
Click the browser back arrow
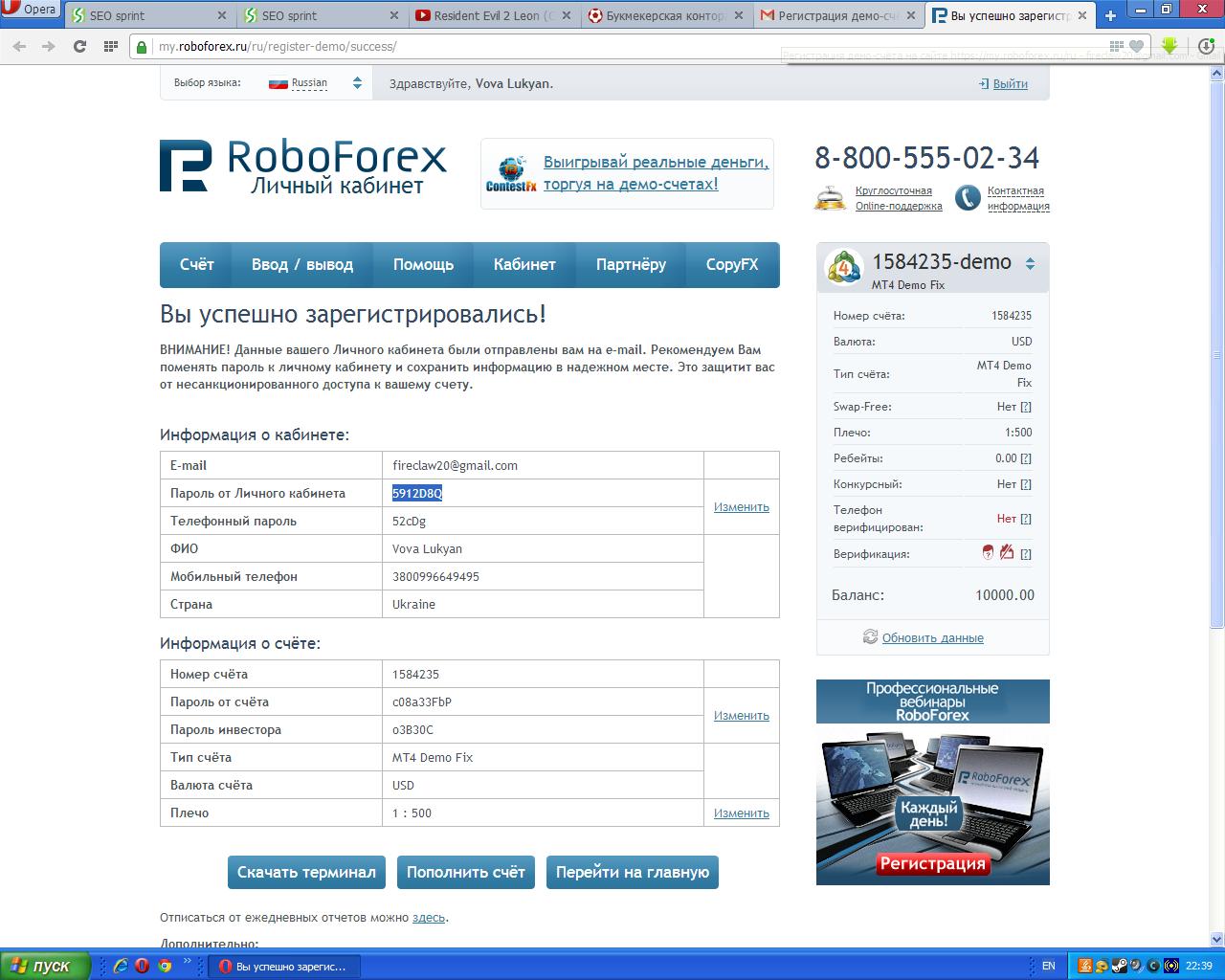[20, 46]
